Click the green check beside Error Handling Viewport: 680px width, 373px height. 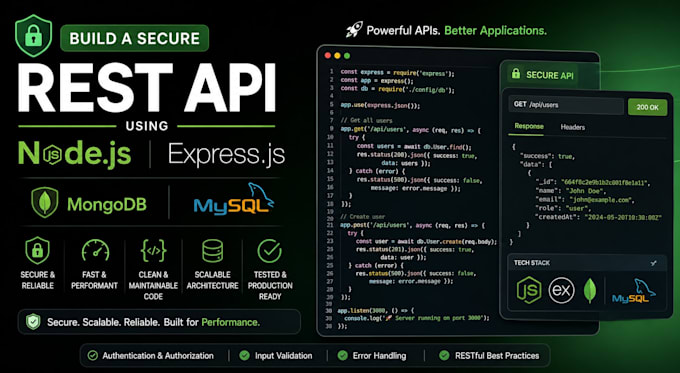click(x=343, y=356)
